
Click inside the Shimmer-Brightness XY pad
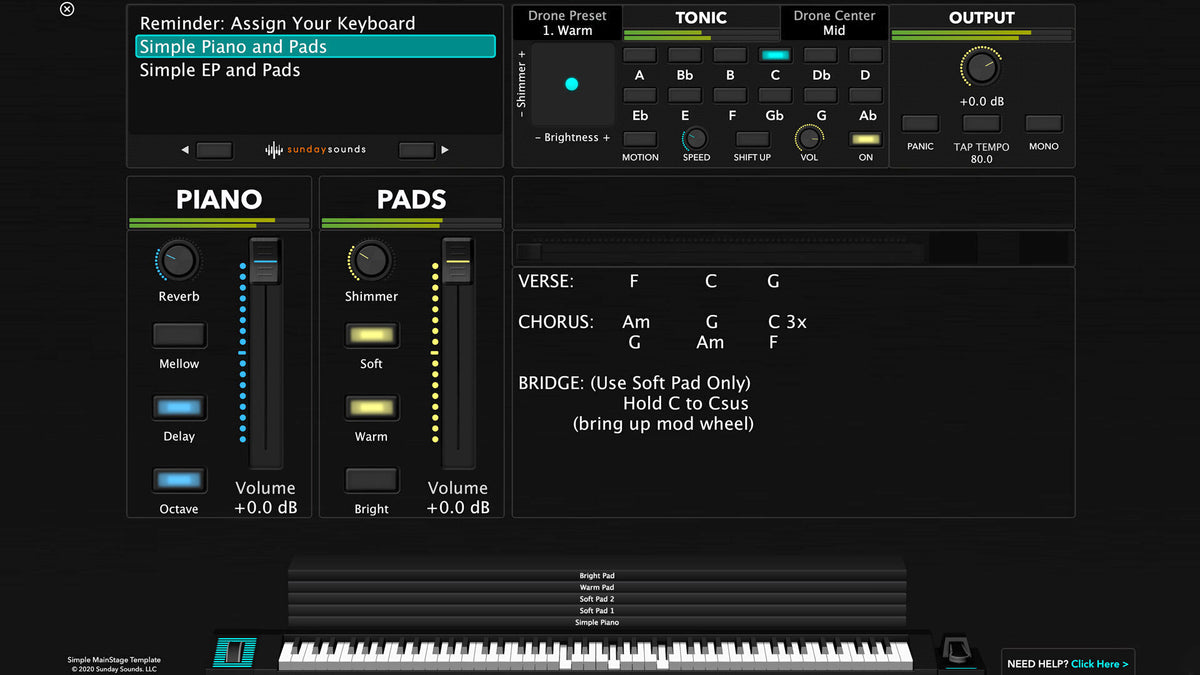pos(572,84)
